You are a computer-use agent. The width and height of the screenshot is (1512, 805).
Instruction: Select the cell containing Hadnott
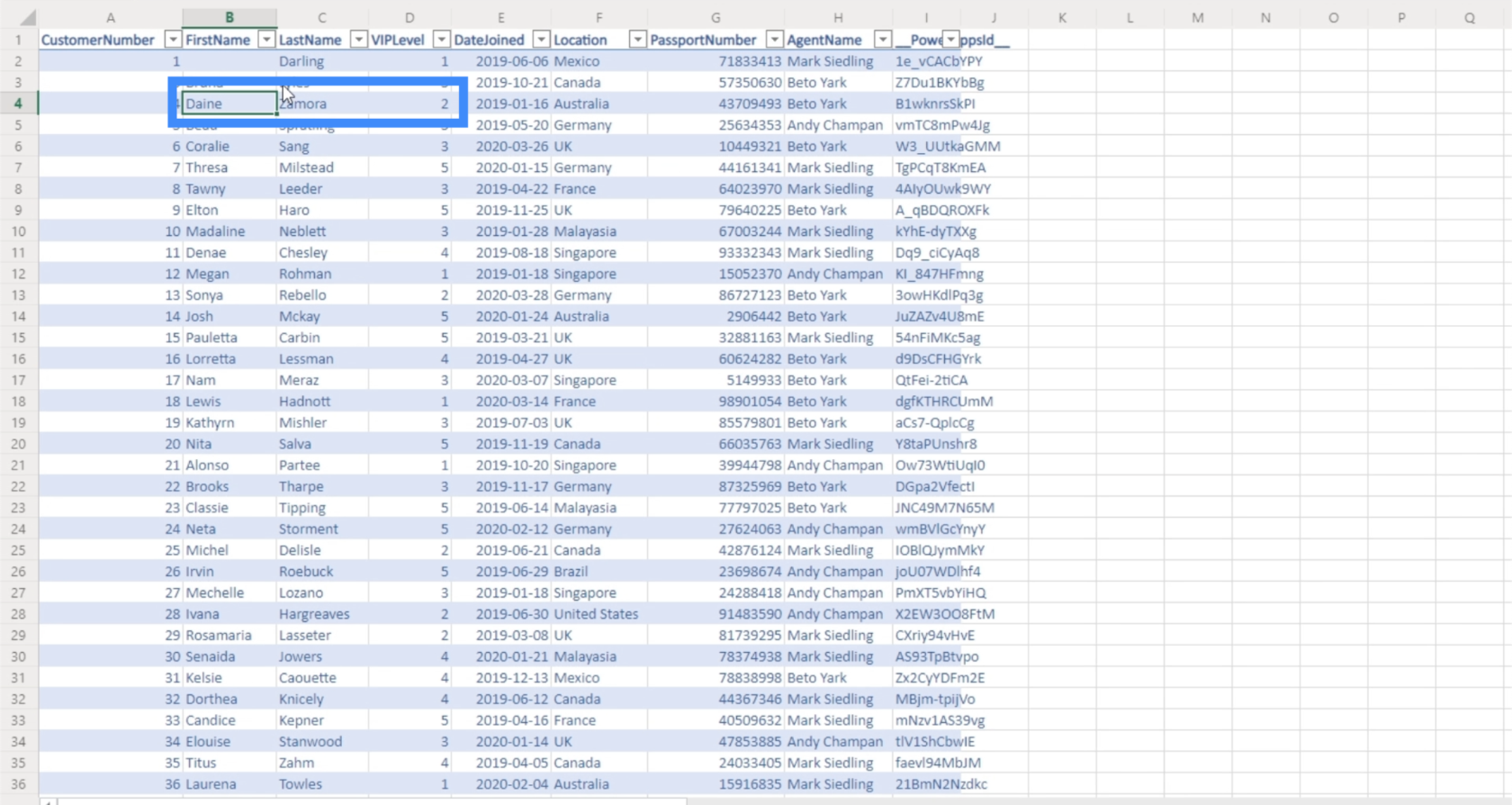click(x=322, y=402)
